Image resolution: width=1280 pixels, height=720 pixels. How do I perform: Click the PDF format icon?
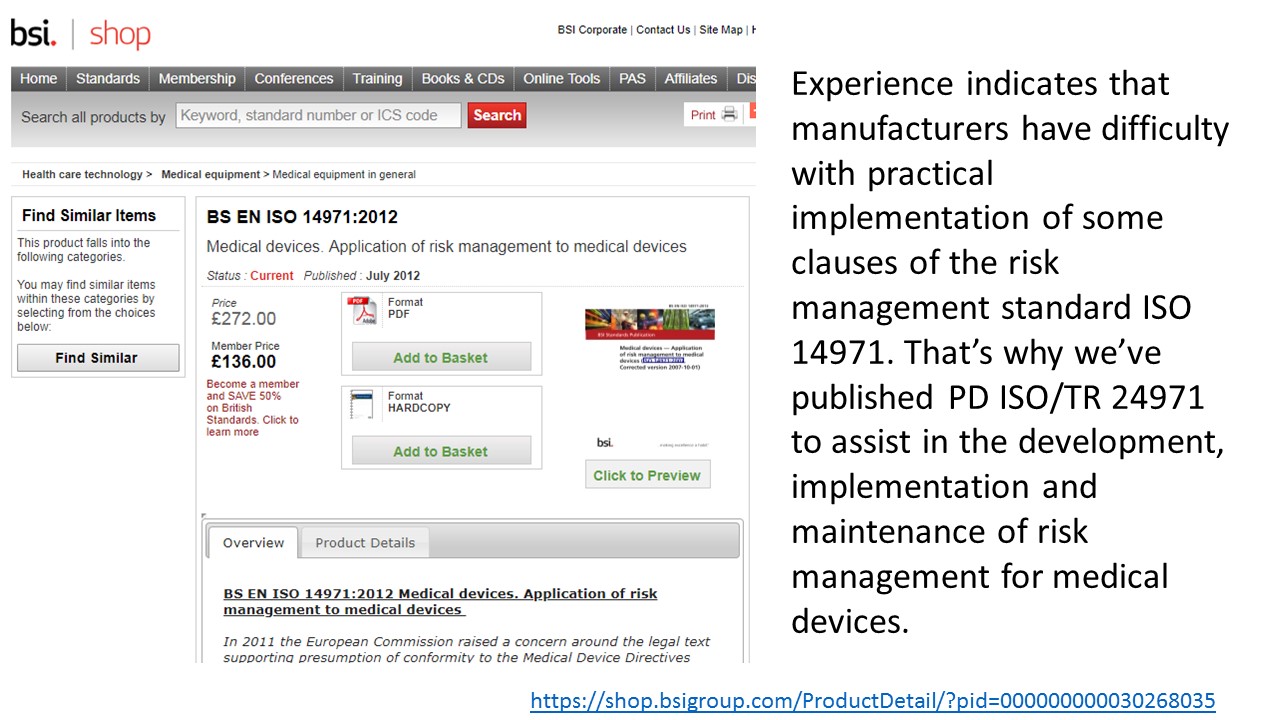(361, 311)
